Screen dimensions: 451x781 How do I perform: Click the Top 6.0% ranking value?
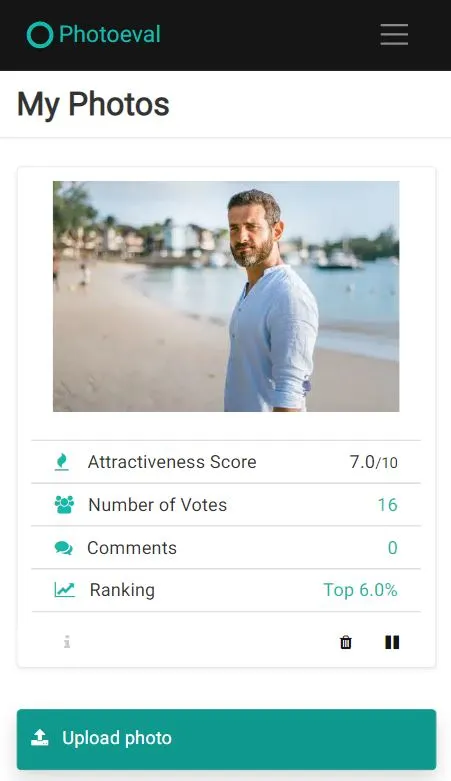coord(360,590)
